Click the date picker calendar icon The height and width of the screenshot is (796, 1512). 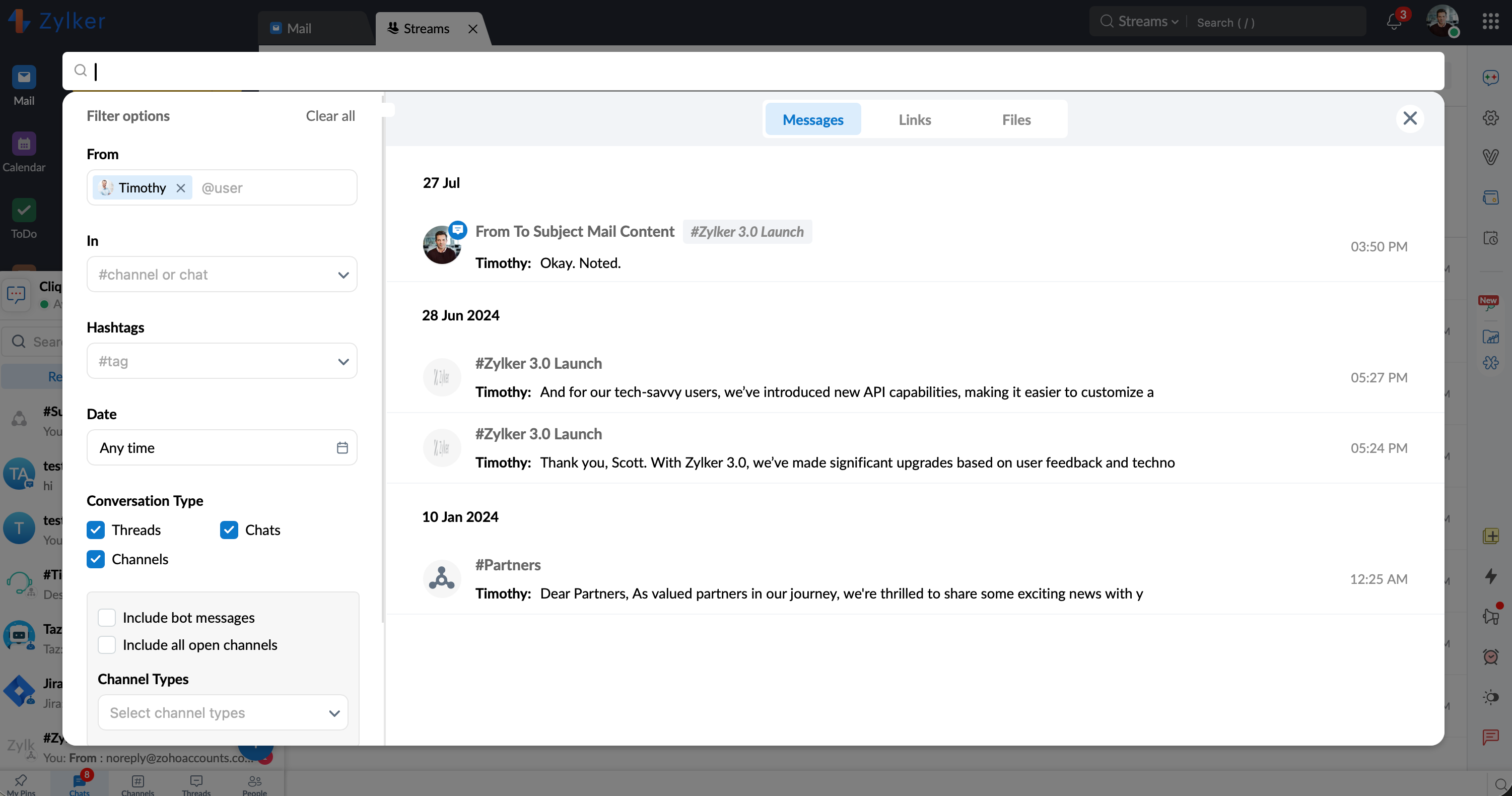(342, 448)
